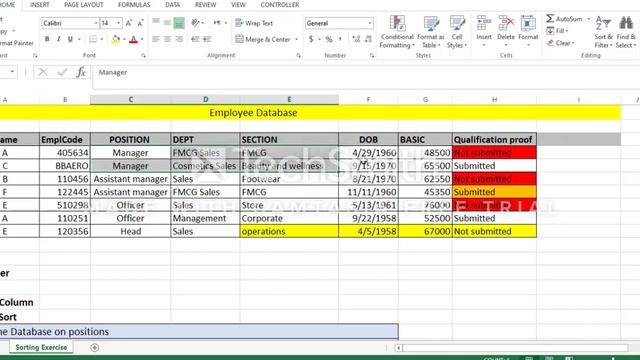Viewport: 640px width, 360px height.
Task: Align text left
Action: click(x=156, y=39)
